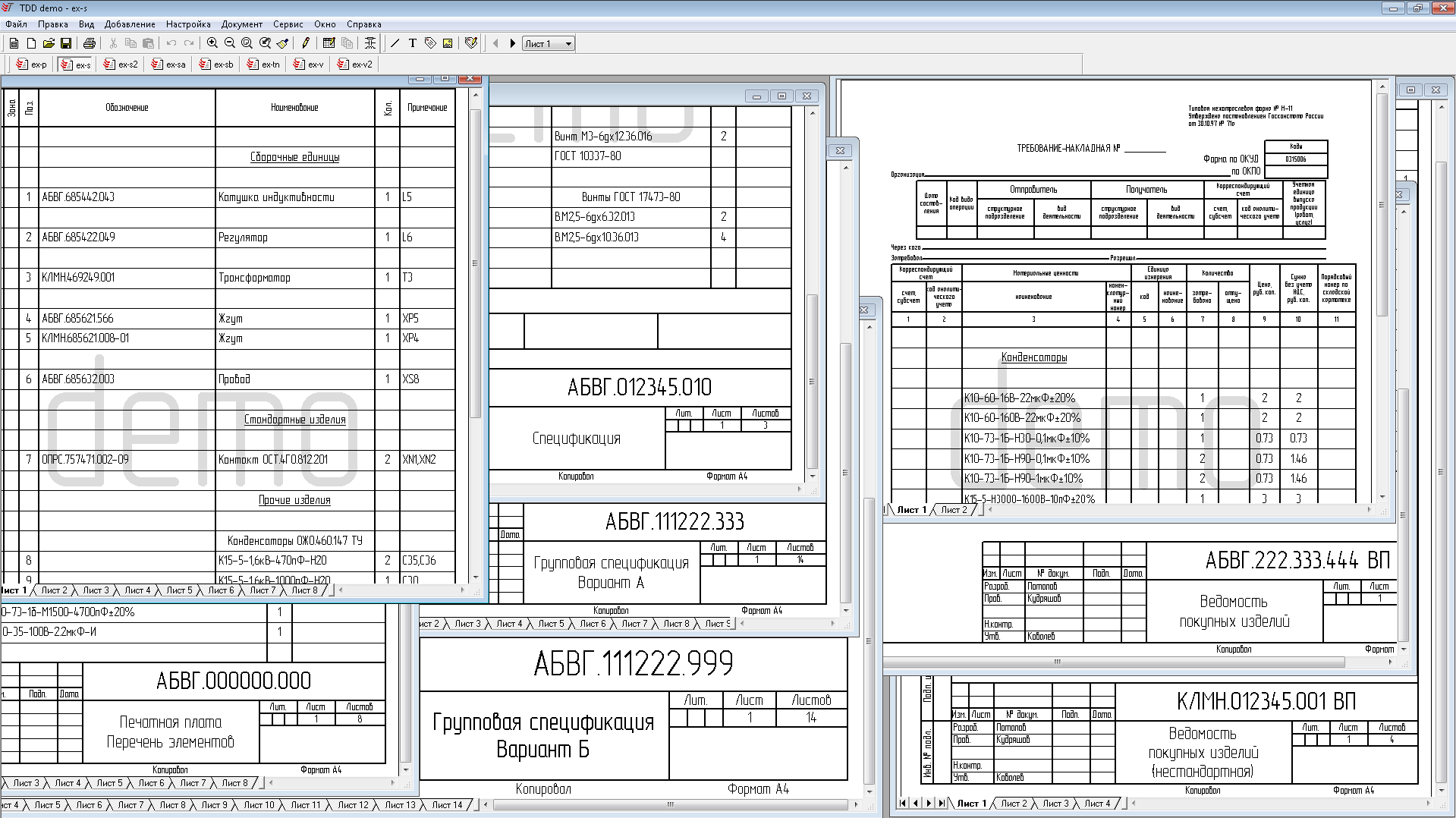The height and width of the screenshot is (818, 1456).
Task: Click the new document from template icon
Action: pyautogui.click(x=14, y=43)
